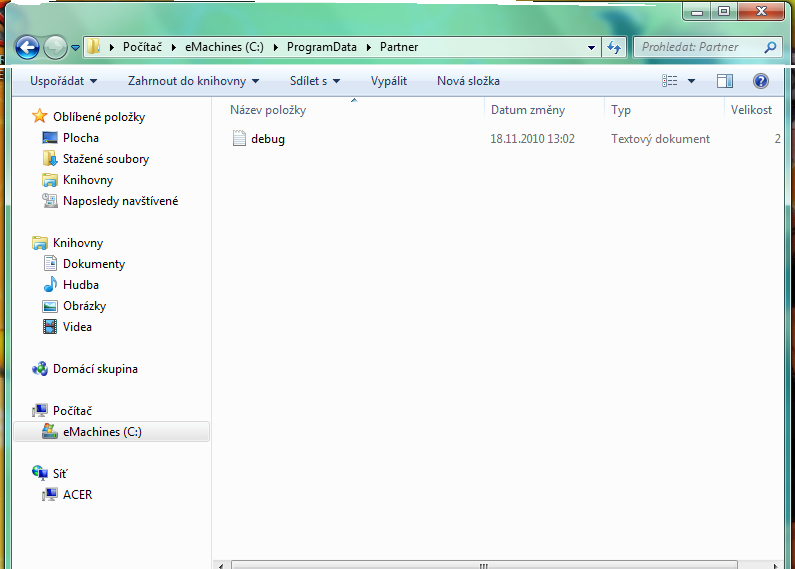The image size is (795, 569).
Task: Open the Help question mark icon
Action: [x=760, y=81]
